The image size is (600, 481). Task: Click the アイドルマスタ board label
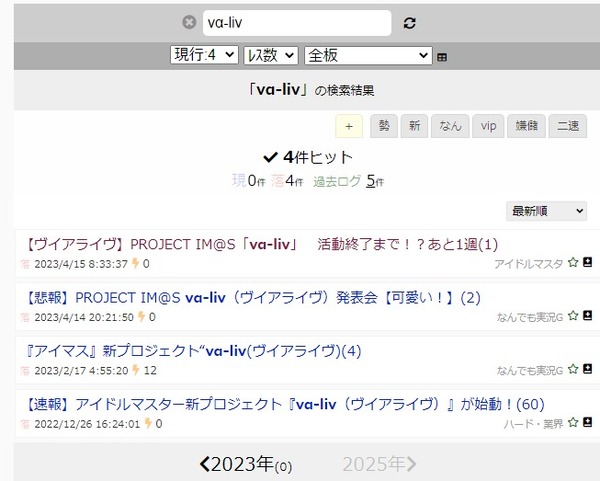(x=528, y=264)
